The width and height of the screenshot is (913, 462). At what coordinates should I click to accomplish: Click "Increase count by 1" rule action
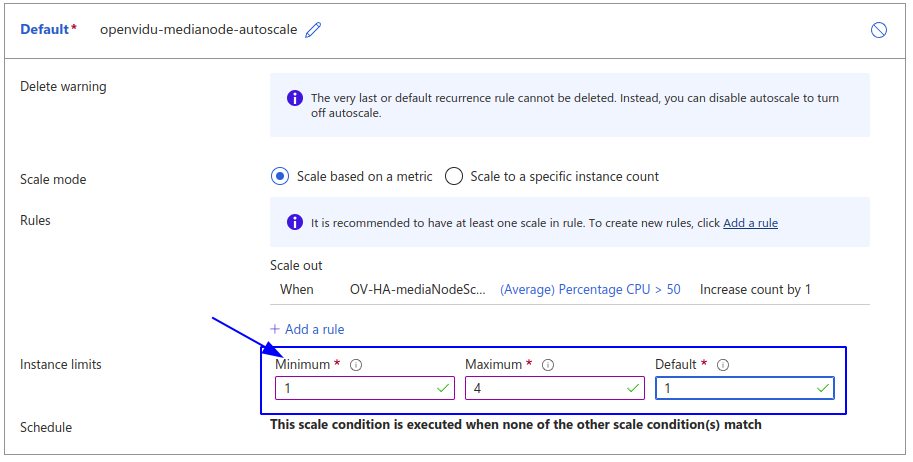coord(755,290)
